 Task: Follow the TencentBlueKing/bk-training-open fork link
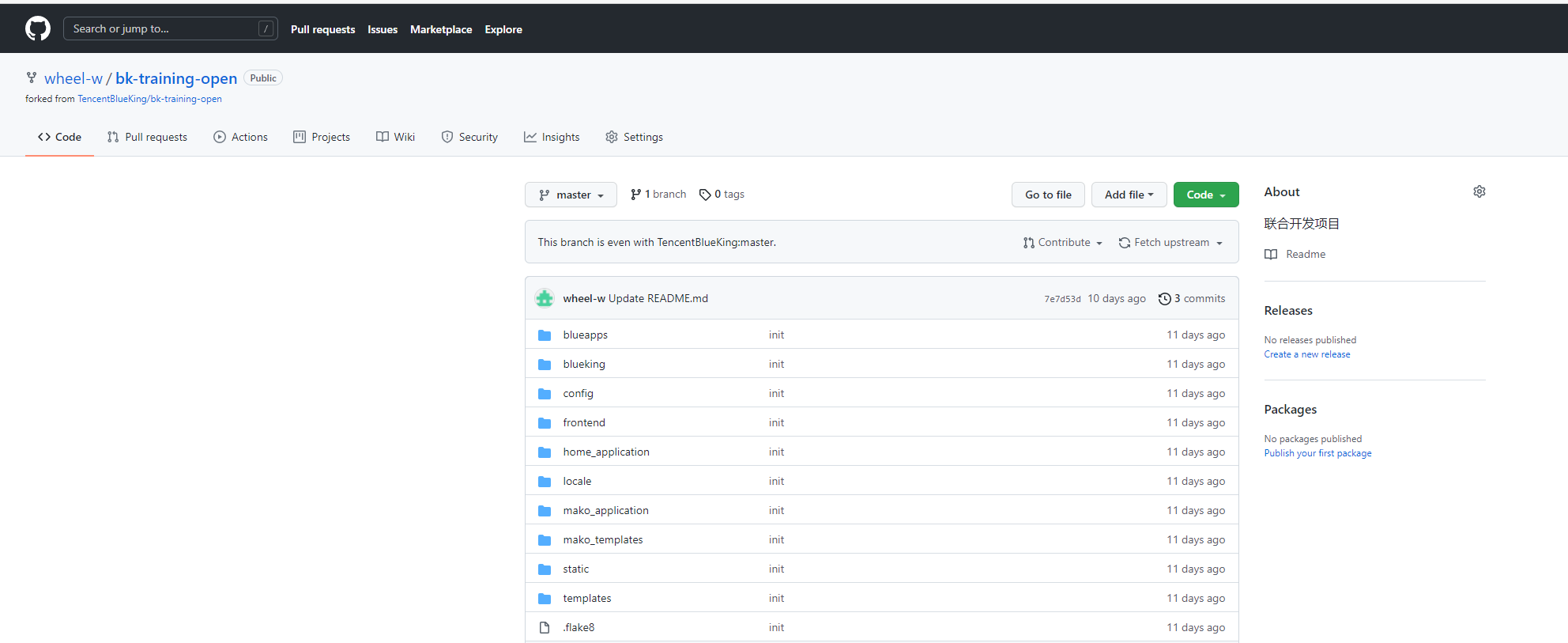pyautogui.click(x=149, y=99)
